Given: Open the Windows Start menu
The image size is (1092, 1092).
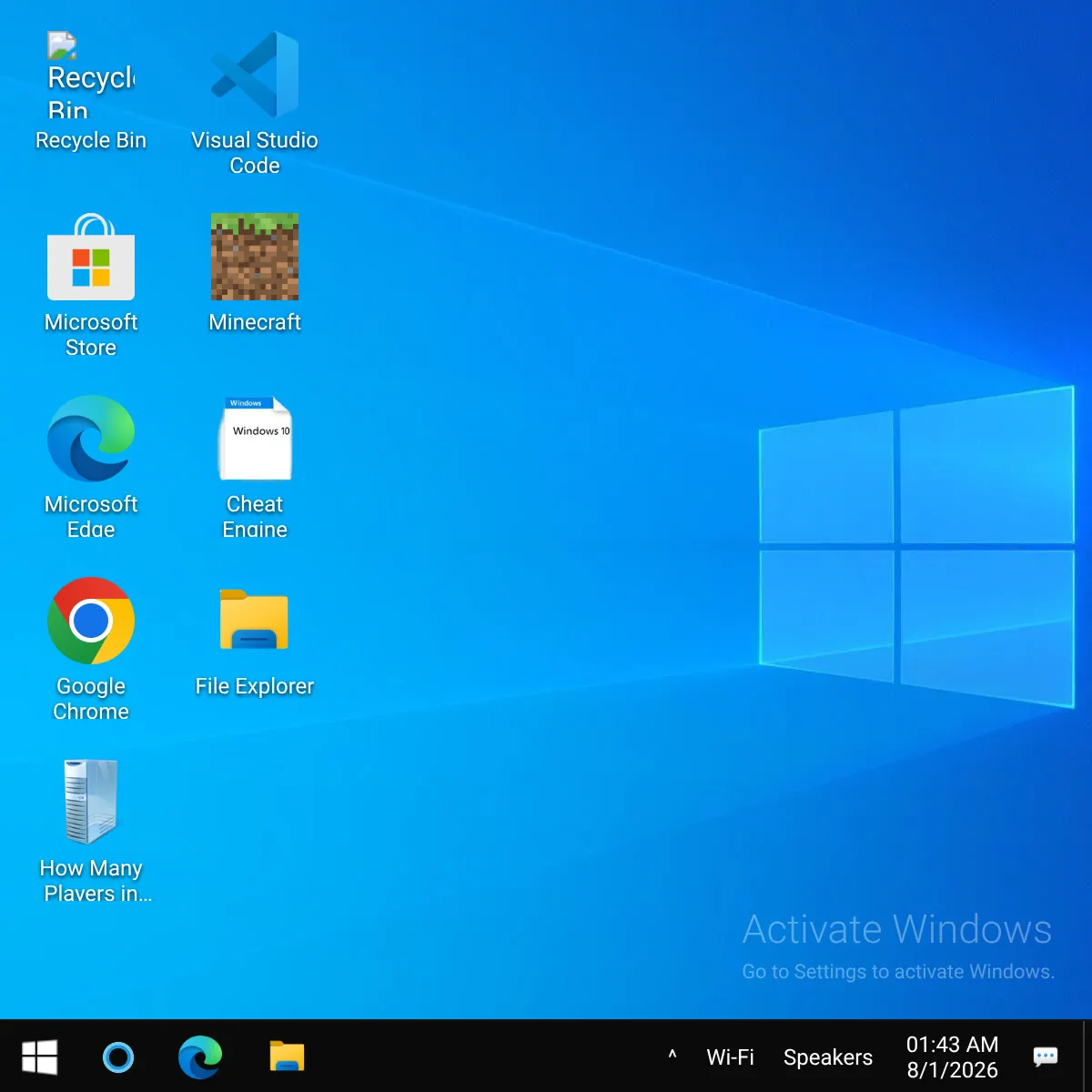Looking at the screenshot, I should (x=40, y=1057).
